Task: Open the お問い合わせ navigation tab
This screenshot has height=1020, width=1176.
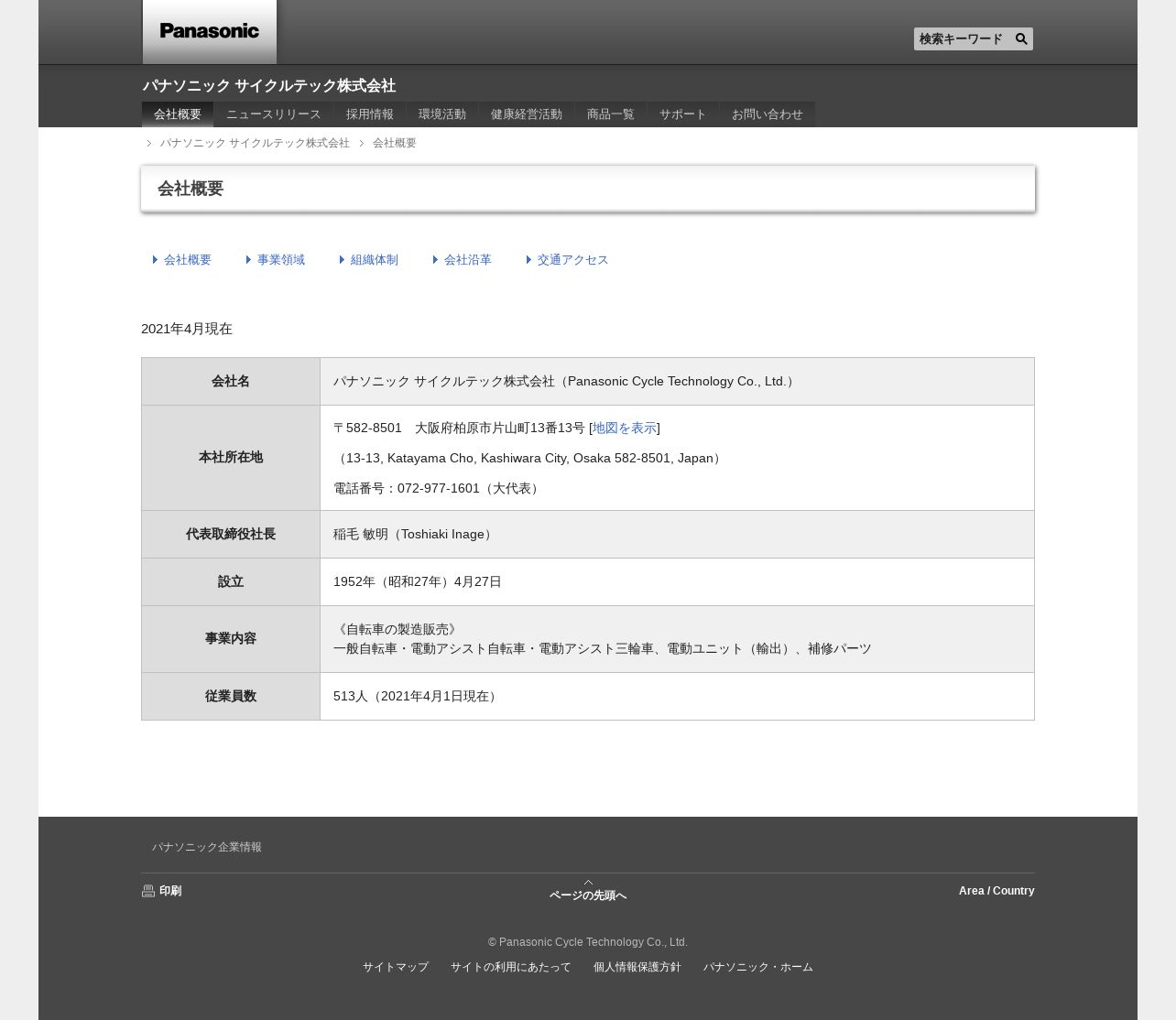Action: pyautogui.click(x=768, y=114)
